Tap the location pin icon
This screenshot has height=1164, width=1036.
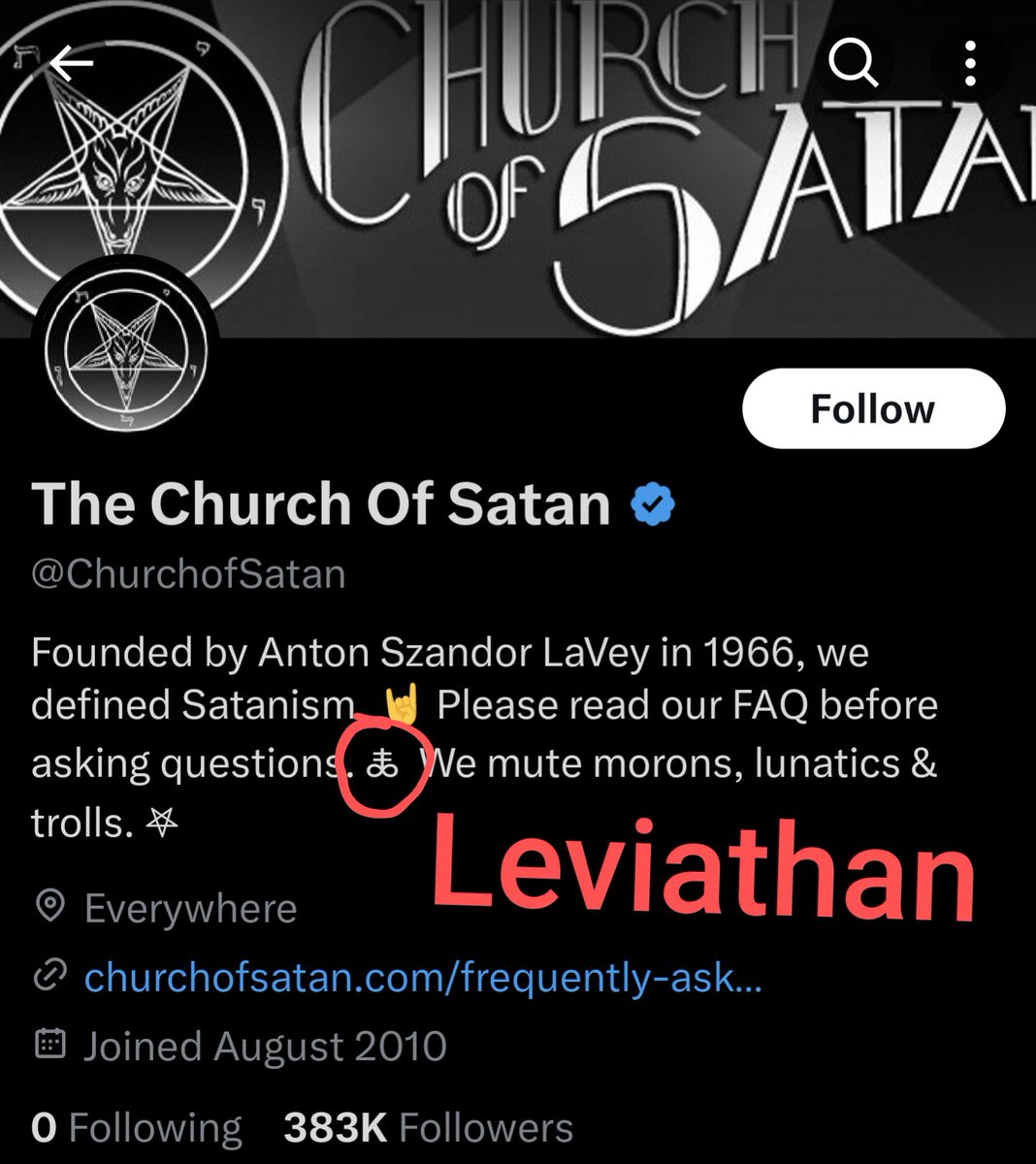(x=49, y=908)
